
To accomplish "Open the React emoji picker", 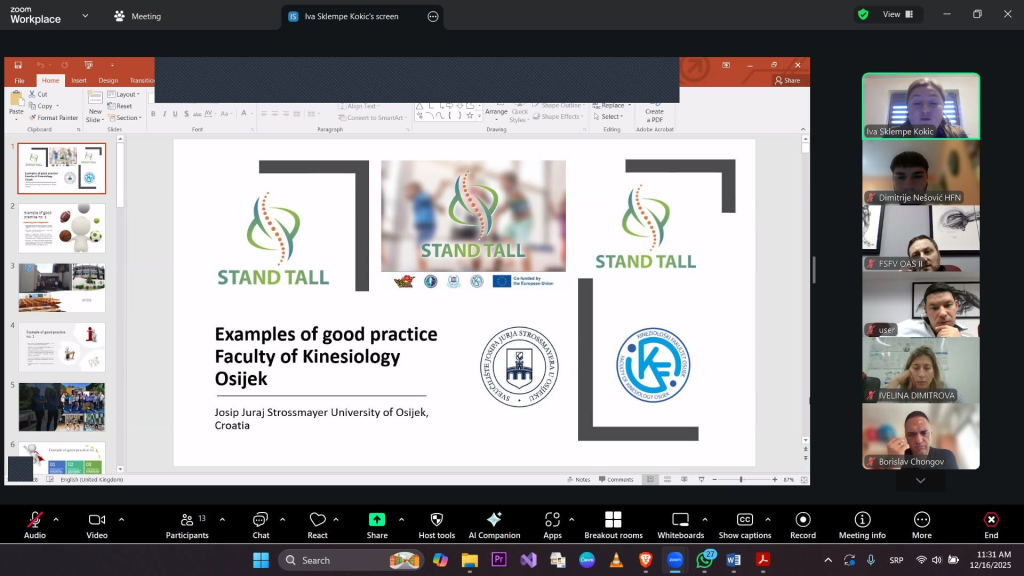I will tap(317, 525).
